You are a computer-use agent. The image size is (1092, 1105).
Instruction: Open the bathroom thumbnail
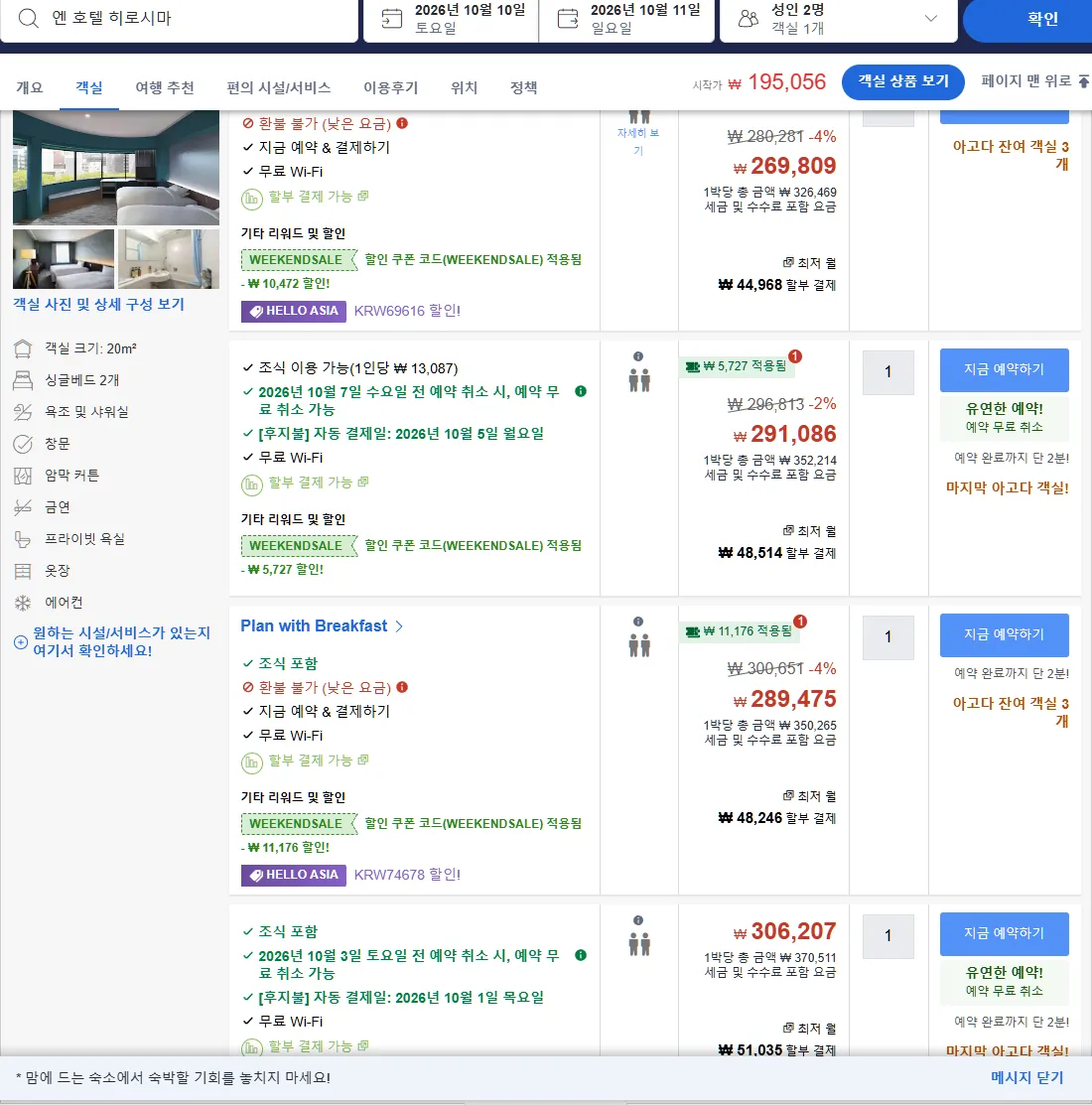pos(169,259)
